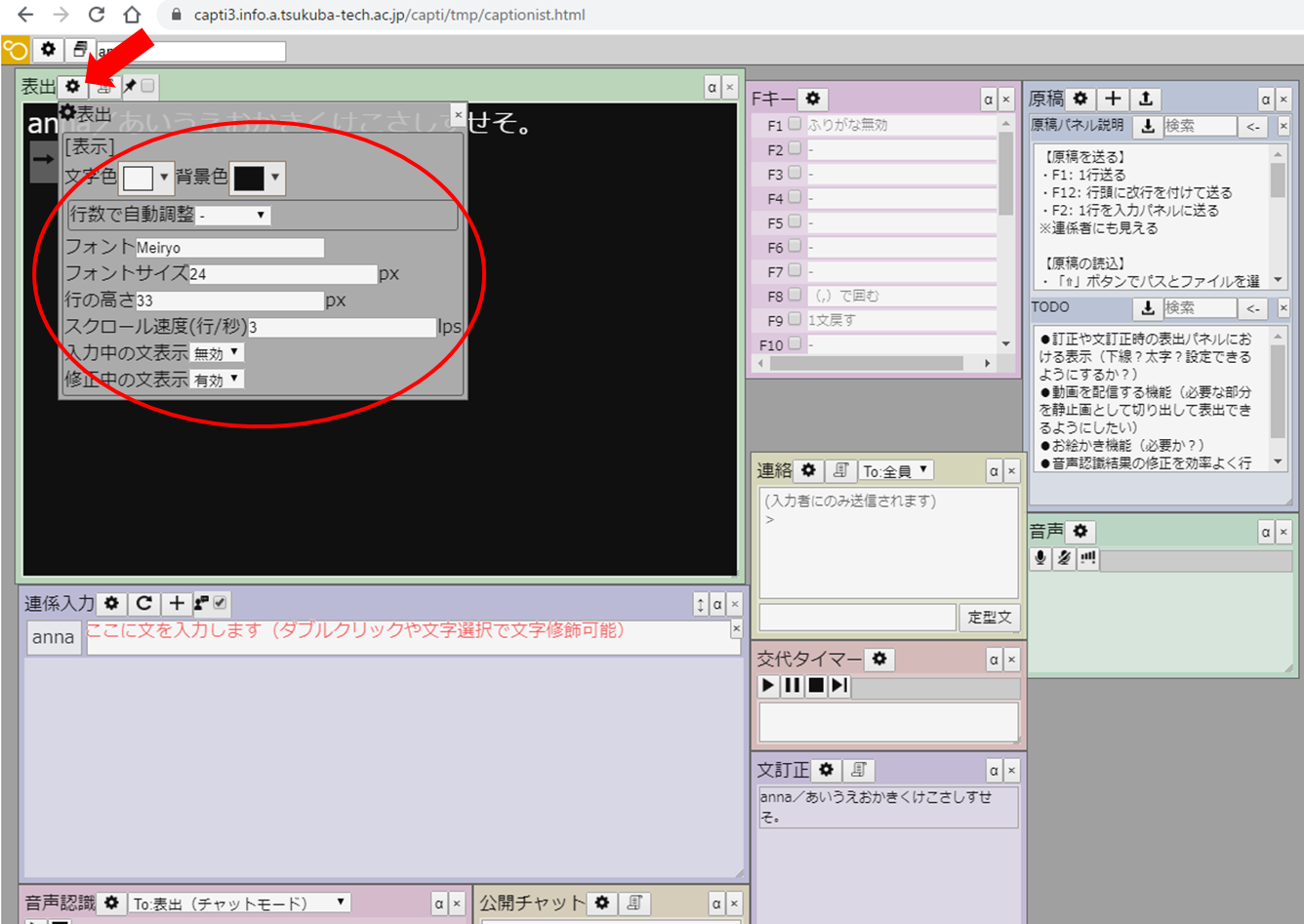Download the 原稿パネル説明 manuscript

[x=1148, y=126]
